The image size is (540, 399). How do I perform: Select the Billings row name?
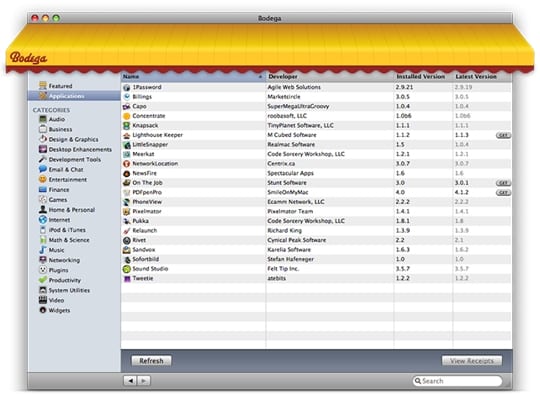pyautogui.click(x=142, y=97)
